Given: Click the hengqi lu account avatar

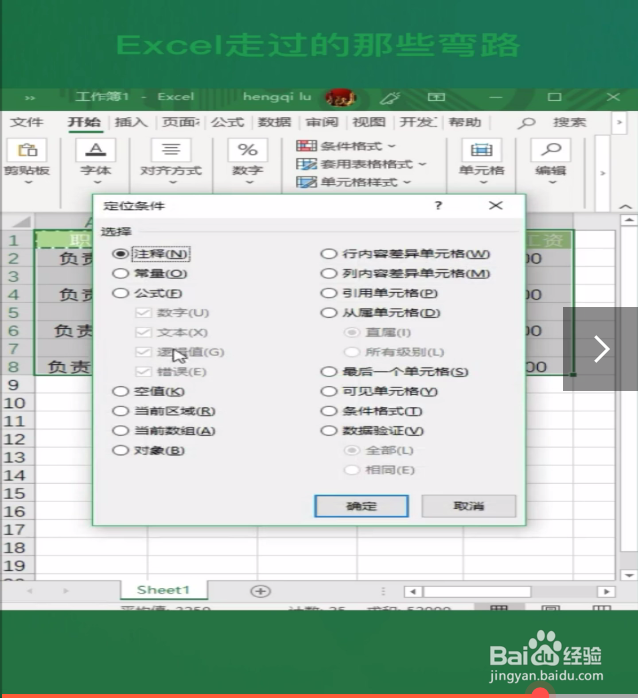Looking at the screenshot, I should point(341,97).
